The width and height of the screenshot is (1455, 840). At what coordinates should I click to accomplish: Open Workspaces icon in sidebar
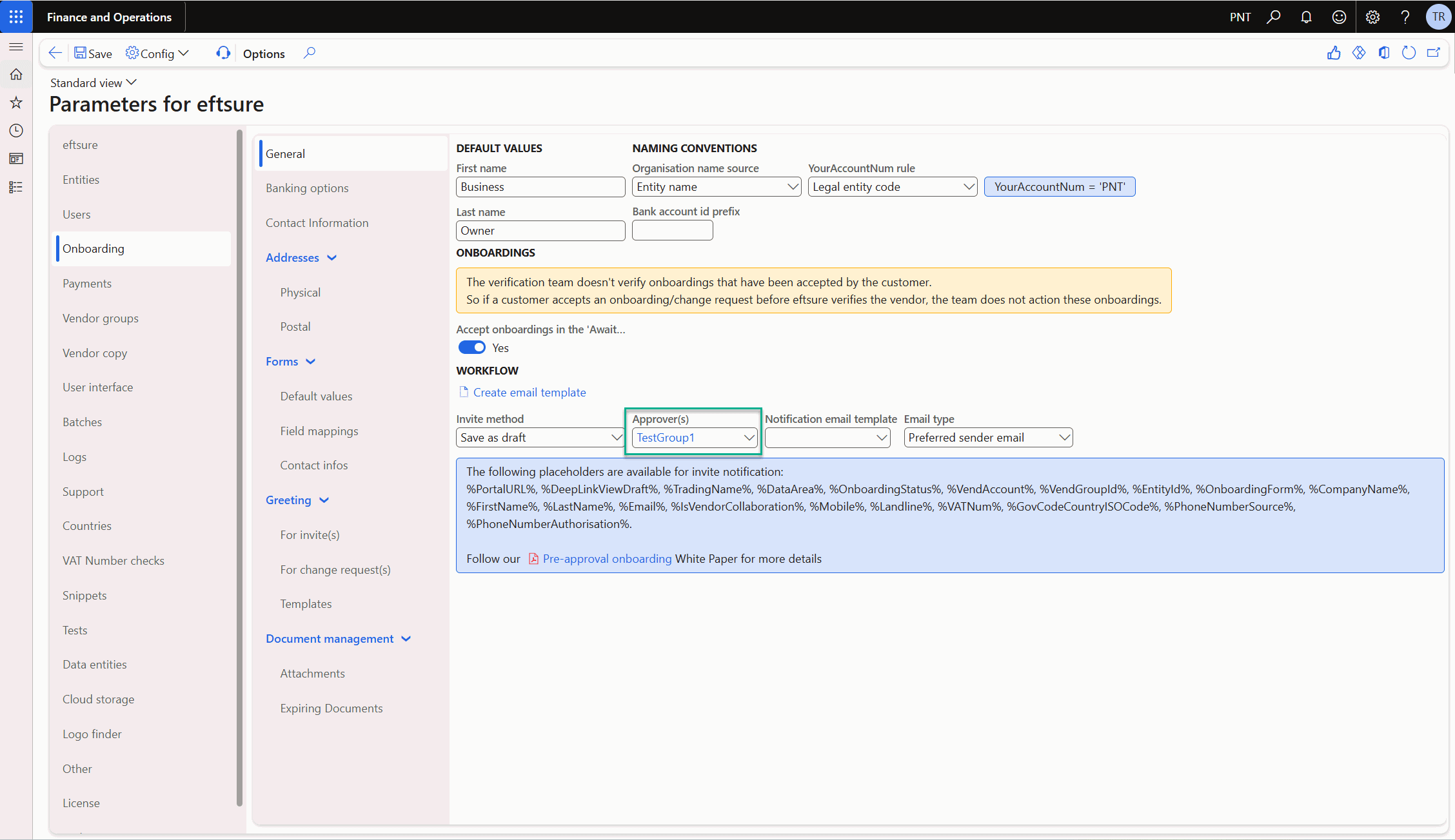16,159
